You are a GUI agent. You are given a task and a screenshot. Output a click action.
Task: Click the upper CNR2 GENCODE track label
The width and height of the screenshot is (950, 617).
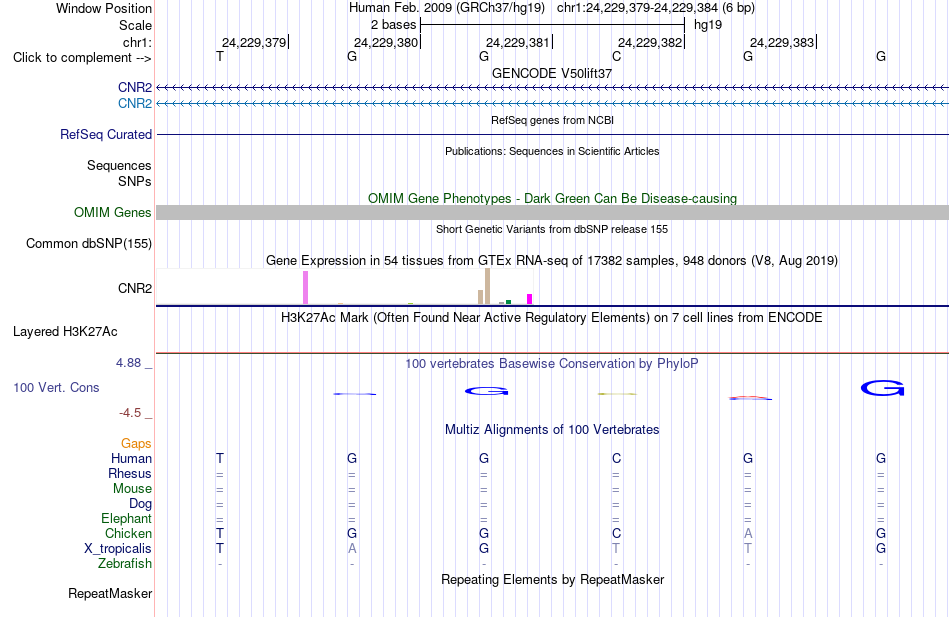tap(135, 87)
